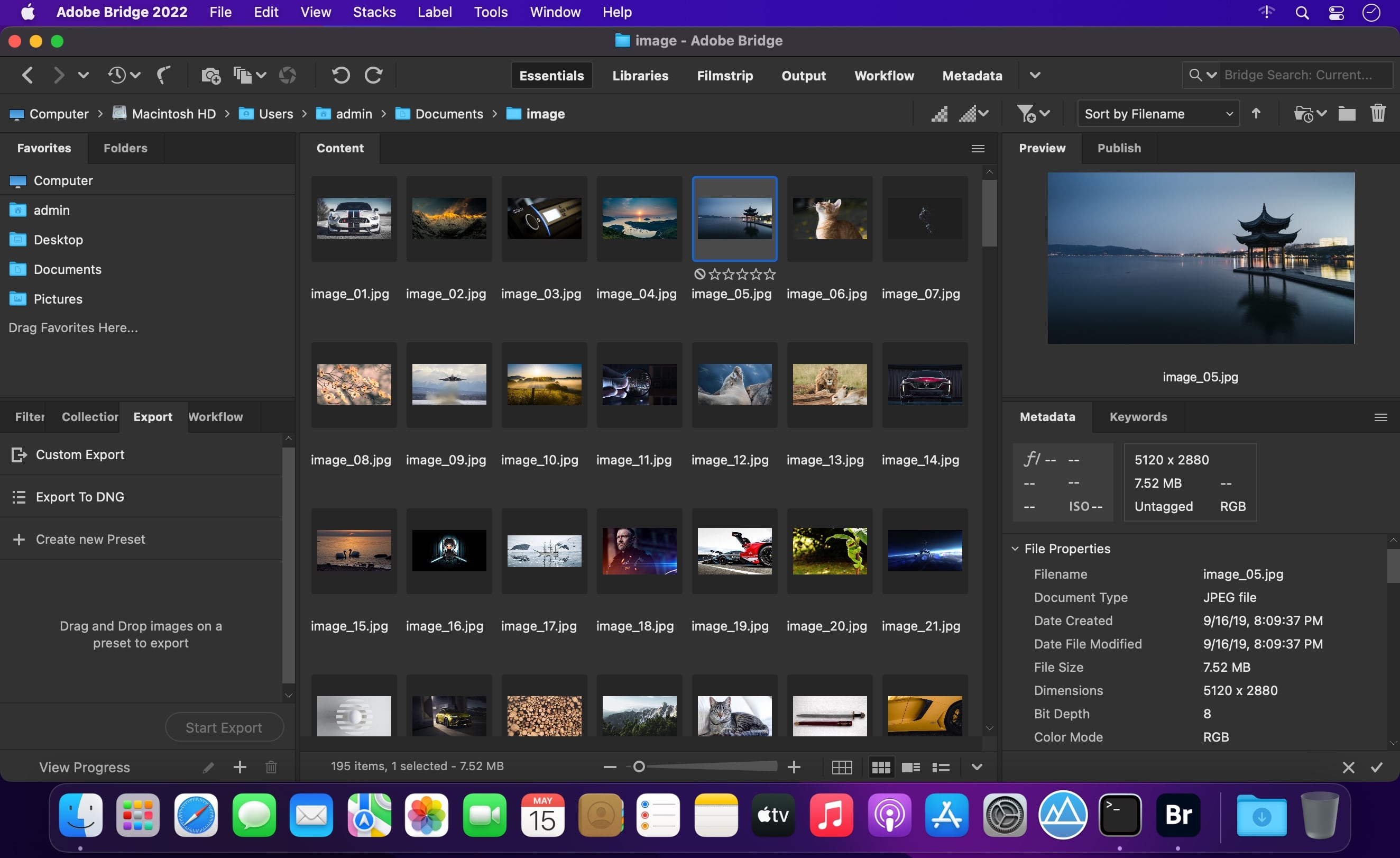The width and height of the screenshot is (1400, 858).
Task: Open the camera import tool icon
Action: [x=210, y=75]
